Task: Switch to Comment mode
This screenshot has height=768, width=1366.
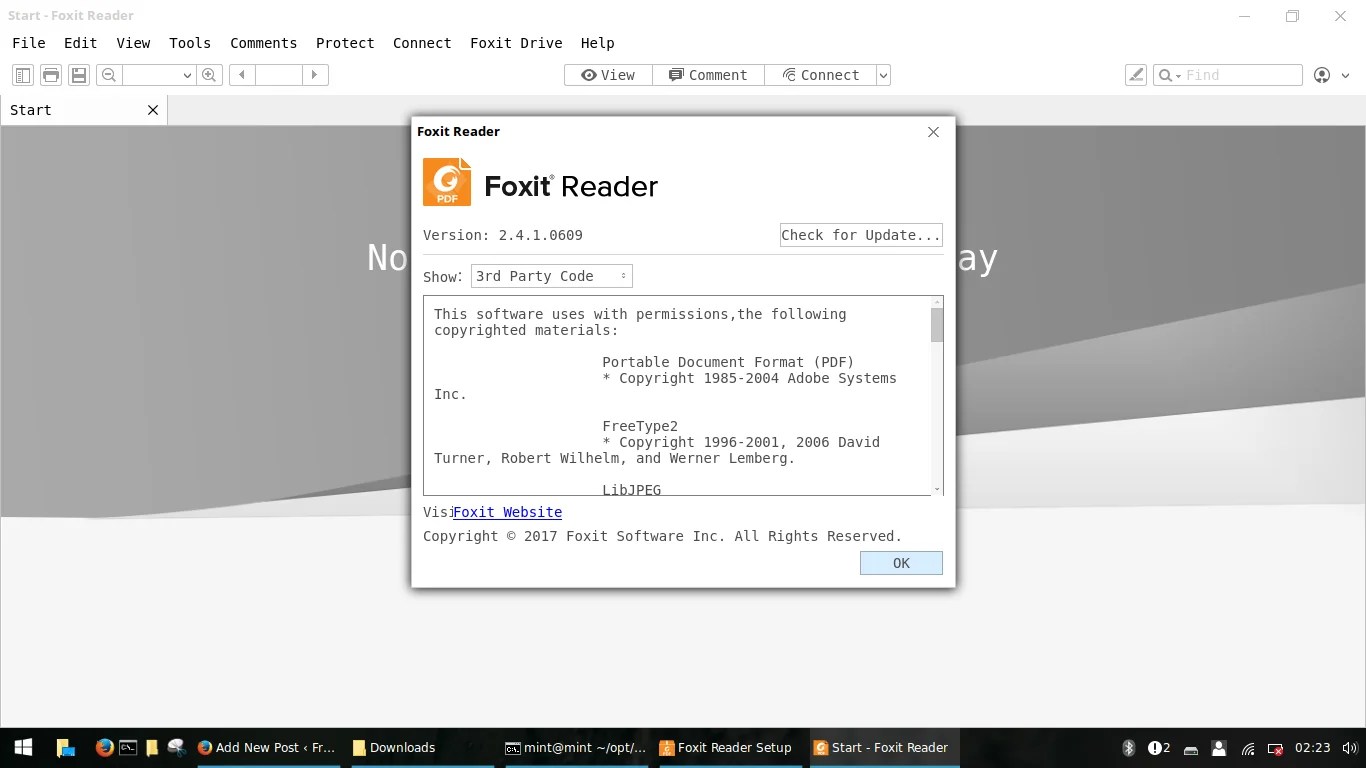Action: point(708,75)
